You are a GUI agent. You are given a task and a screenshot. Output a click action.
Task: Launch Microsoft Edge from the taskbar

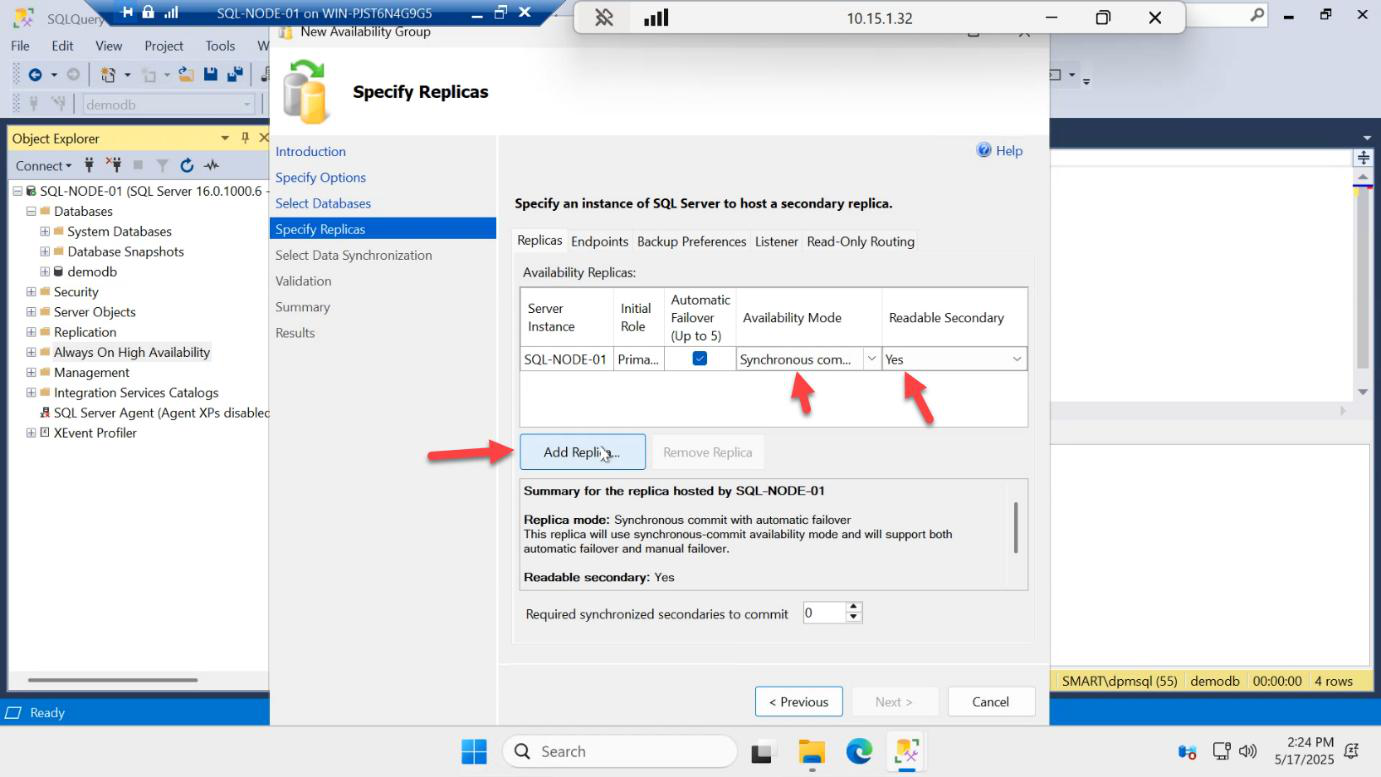pos(859,752)
